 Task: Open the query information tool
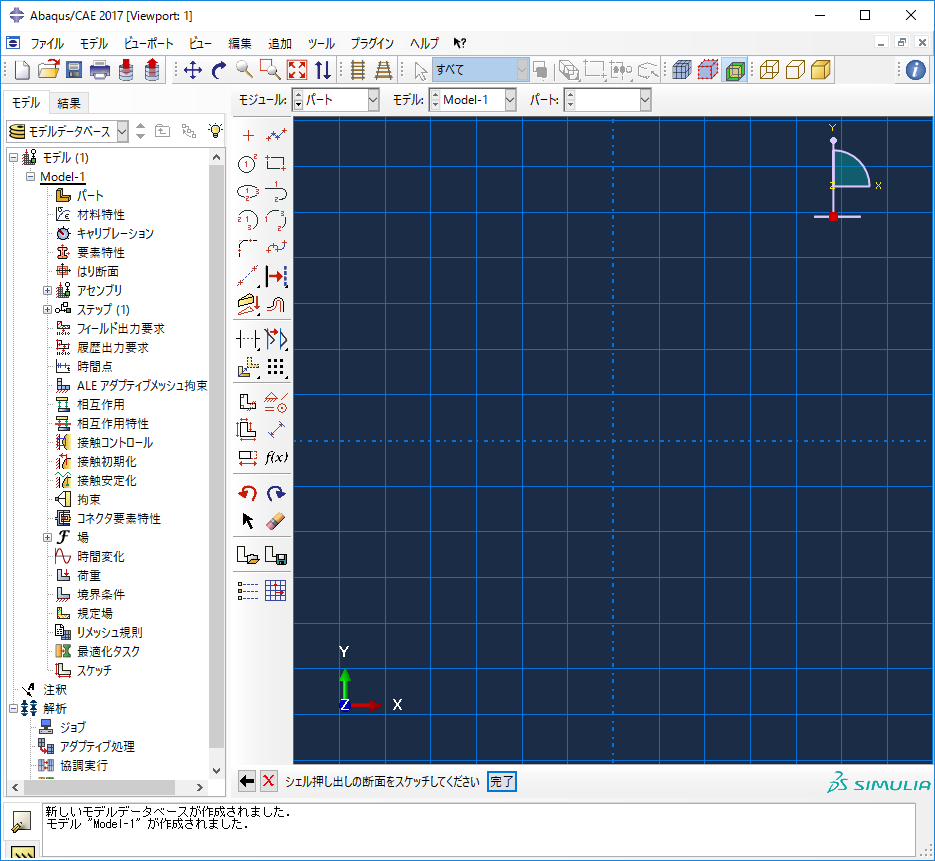pos(915,70)
